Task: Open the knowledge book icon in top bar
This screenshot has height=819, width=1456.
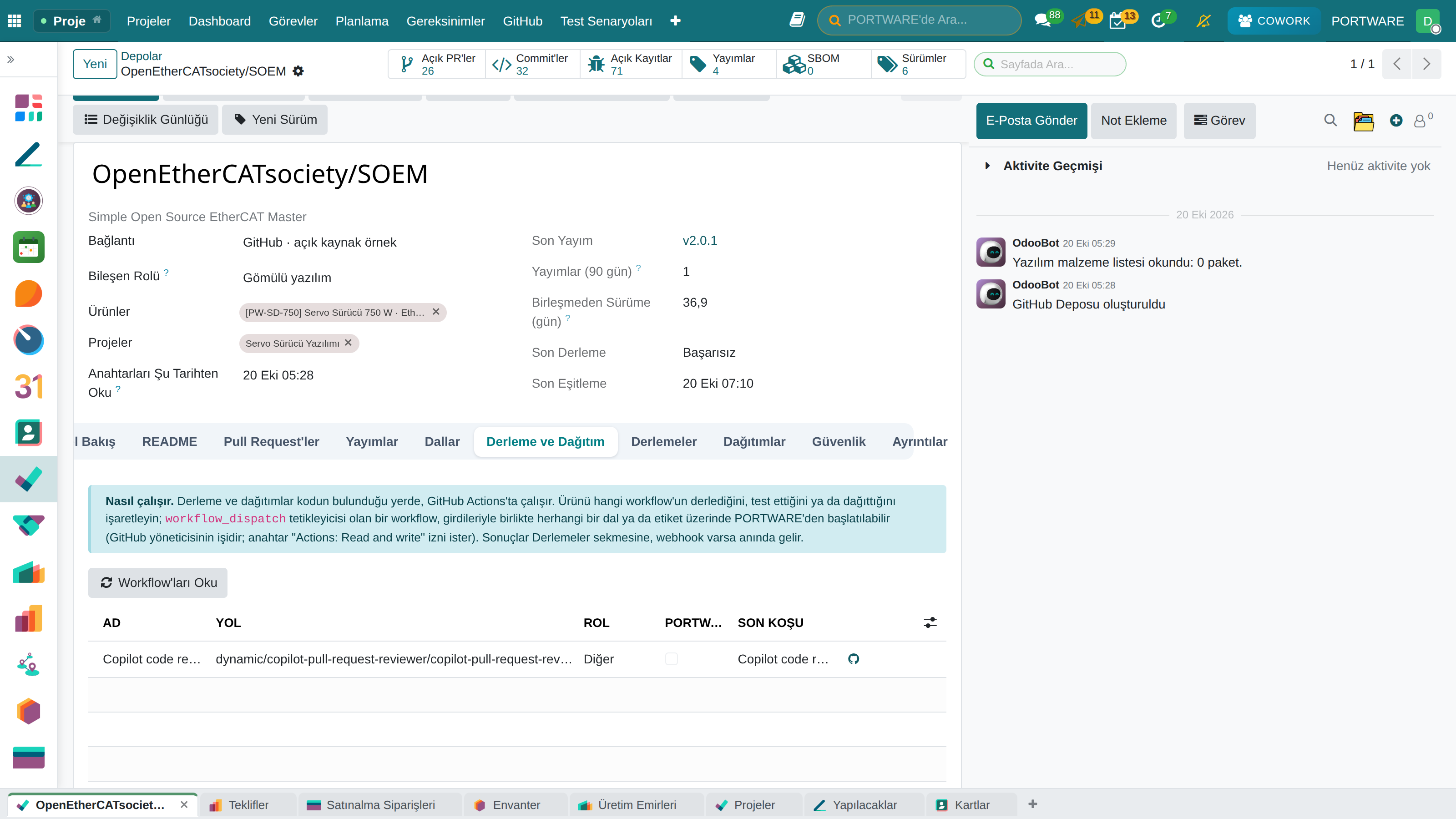Action: (797, 20)
